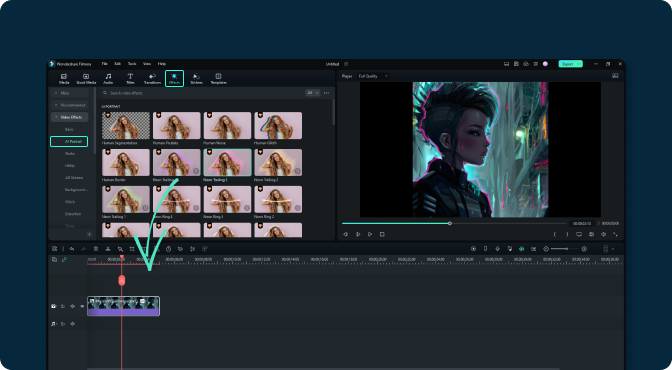The image size is (672, 370).
Task: Expand the Mine category
Action: click(70, 93)
